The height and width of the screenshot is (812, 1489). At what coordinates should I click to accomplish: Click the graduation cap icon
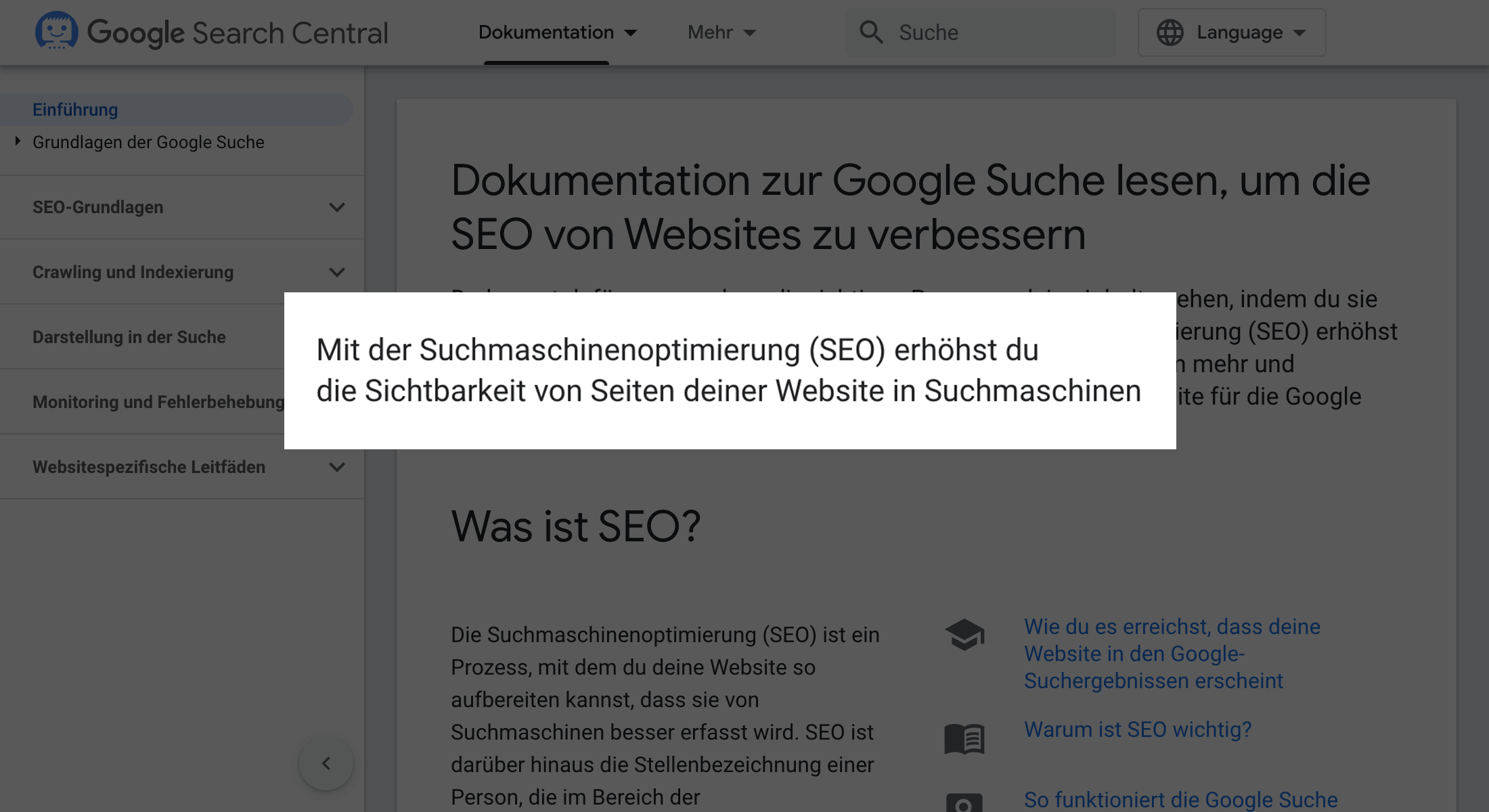(x=964, y=635)
